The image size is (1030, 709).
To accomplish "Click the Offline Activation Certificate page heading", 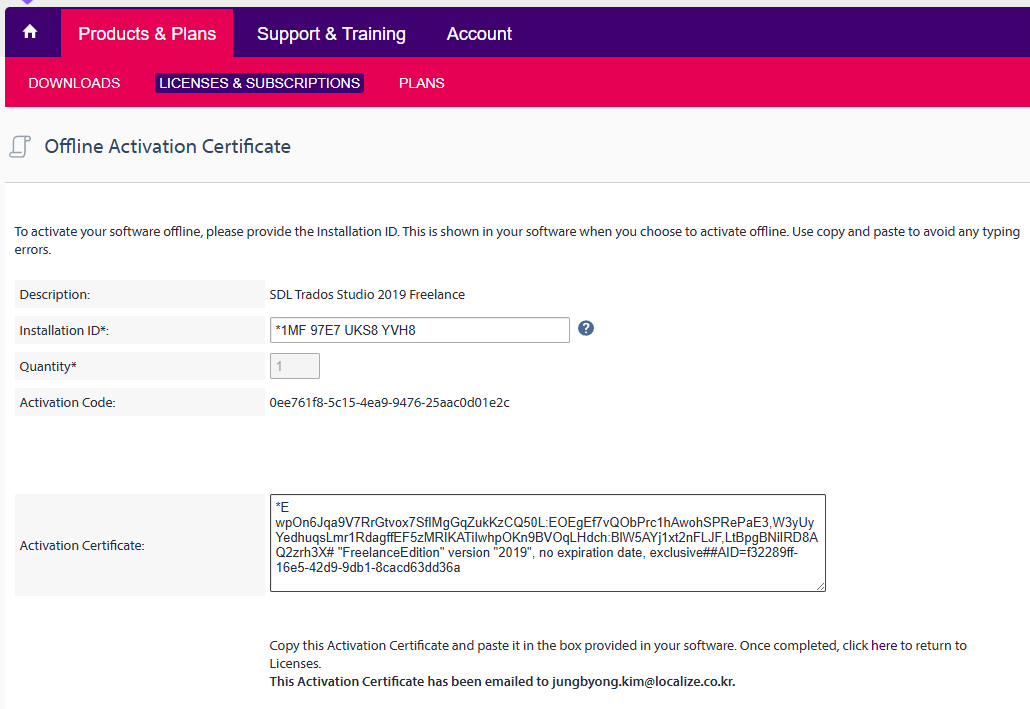I will (167, 146).
